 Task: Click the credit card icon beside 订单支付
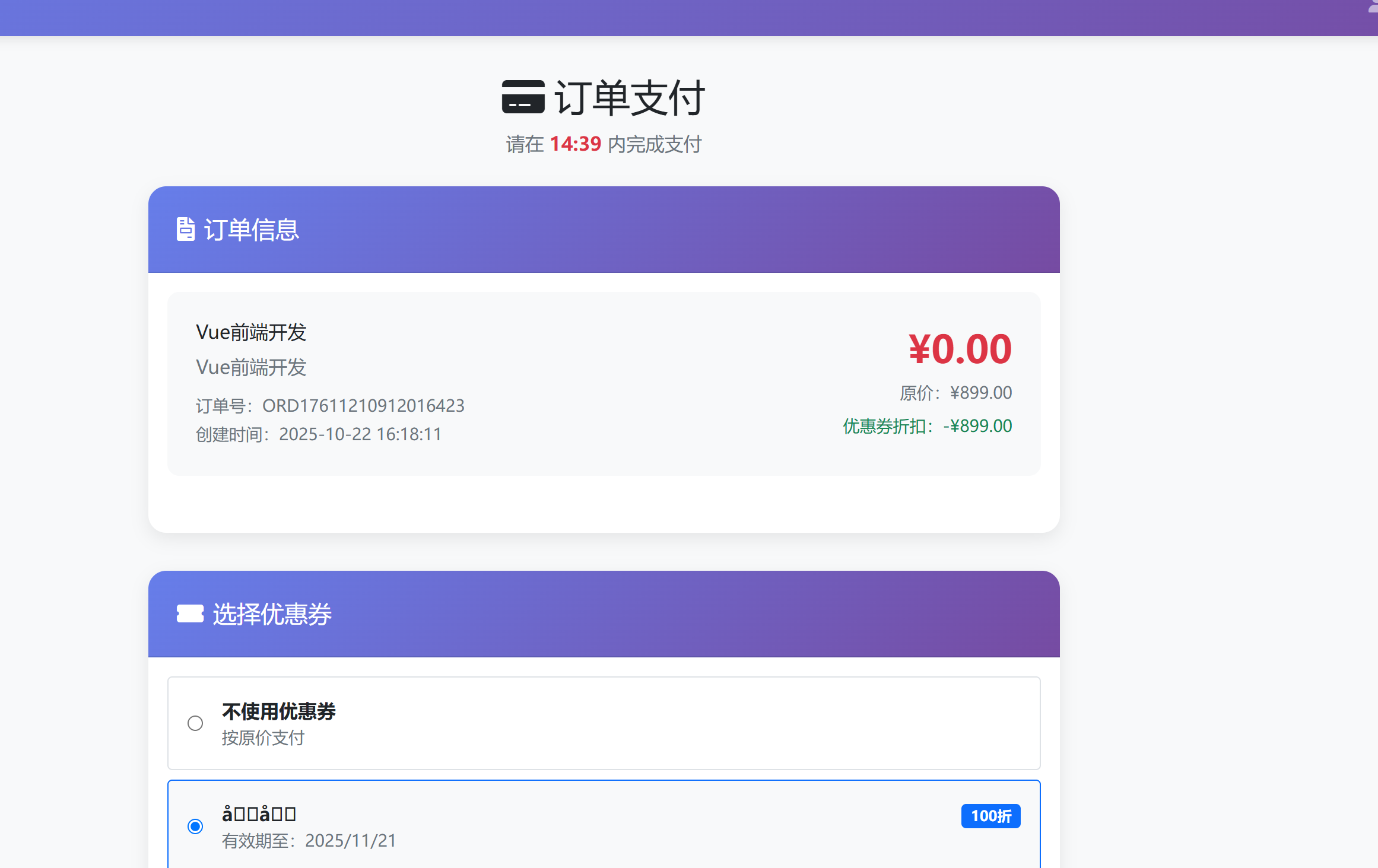pyautogui.click(x=523, y=98)
